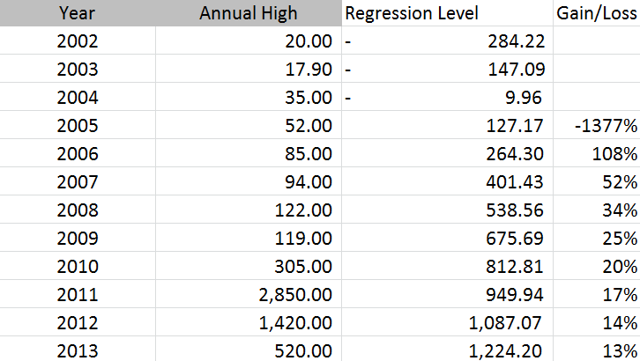Image resolution: width=640 pixels, height=361 pixels.
Task: Select the year cell 2002
Action: pos(78,41)
